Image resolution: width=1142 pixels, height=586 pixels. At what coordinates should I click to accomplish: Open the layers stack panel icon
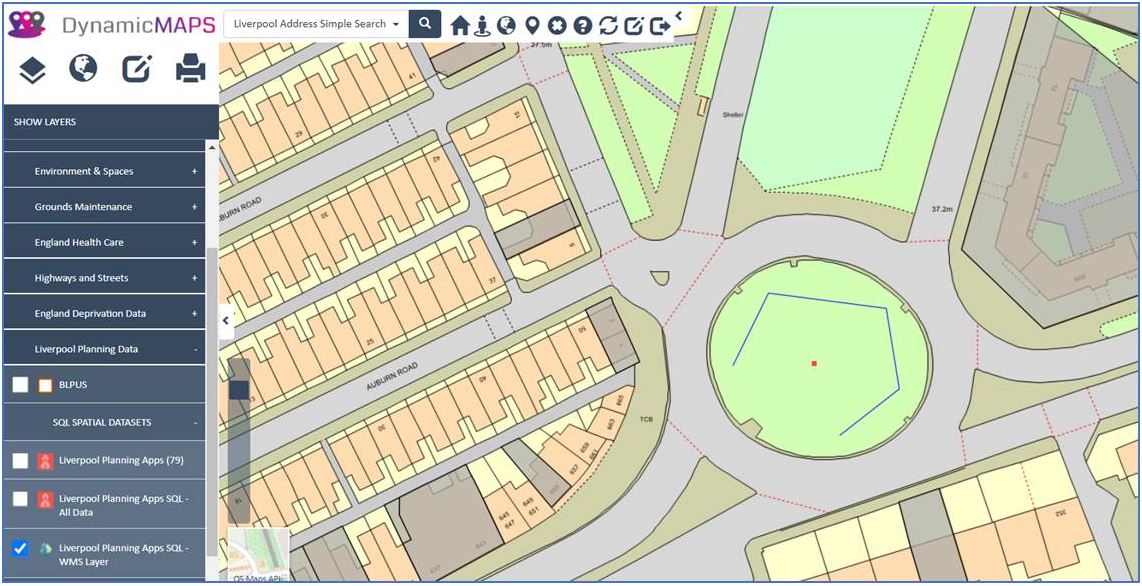[32, 69]
